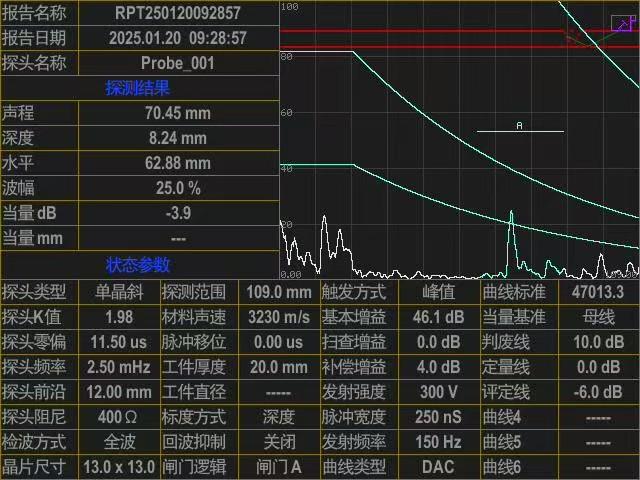Screen dimensions: 640x480
Task: Switch 闸门逻辑 value 闸门A
Action: 278,467
